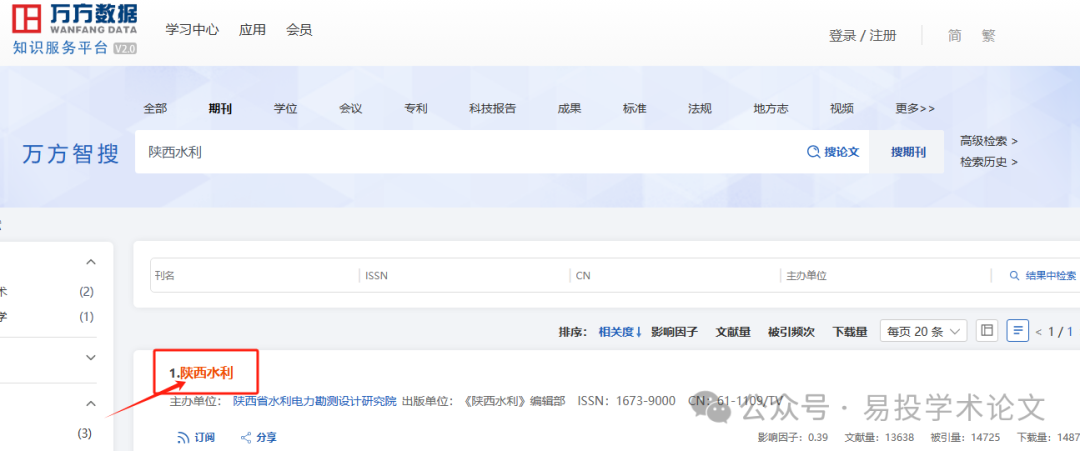Image resolution: width=1080 pixels, height=451 pixels.
Task: Expand 更多>> search categories
Action: tap(915, 108)
